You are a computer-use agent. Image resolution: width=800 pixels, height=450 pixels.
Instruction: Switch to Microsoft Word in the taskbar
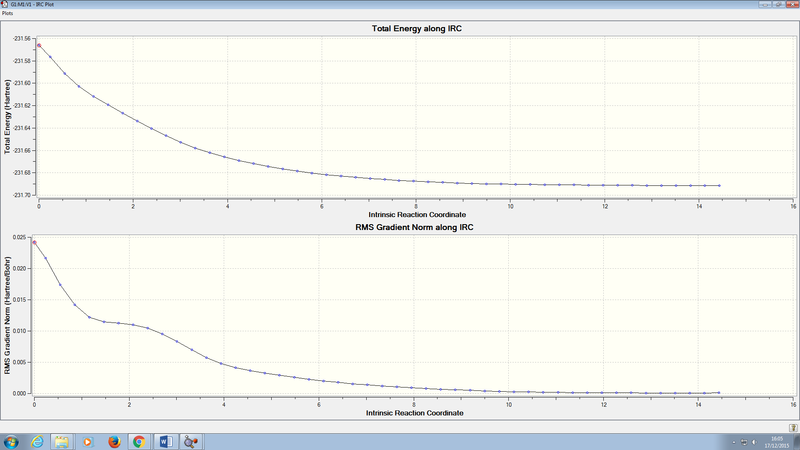click(166, 441)
